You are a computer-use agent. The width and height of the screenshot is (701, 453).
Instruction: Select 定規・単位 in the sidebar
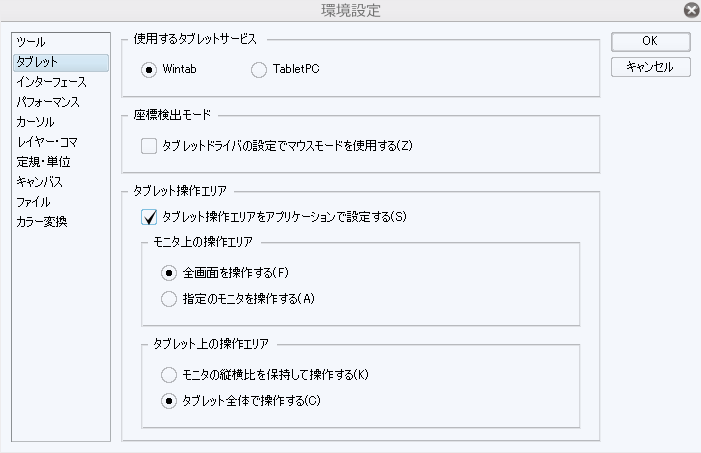coord(44,162)
